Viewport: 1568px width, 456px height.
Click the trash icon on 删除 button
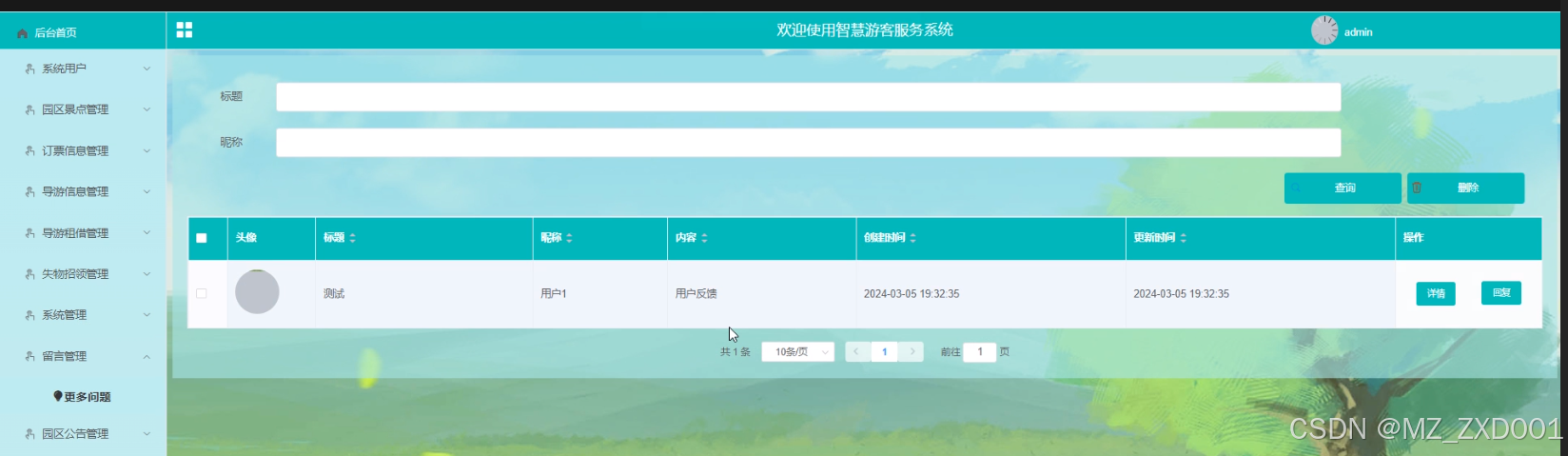(1417, 188)
